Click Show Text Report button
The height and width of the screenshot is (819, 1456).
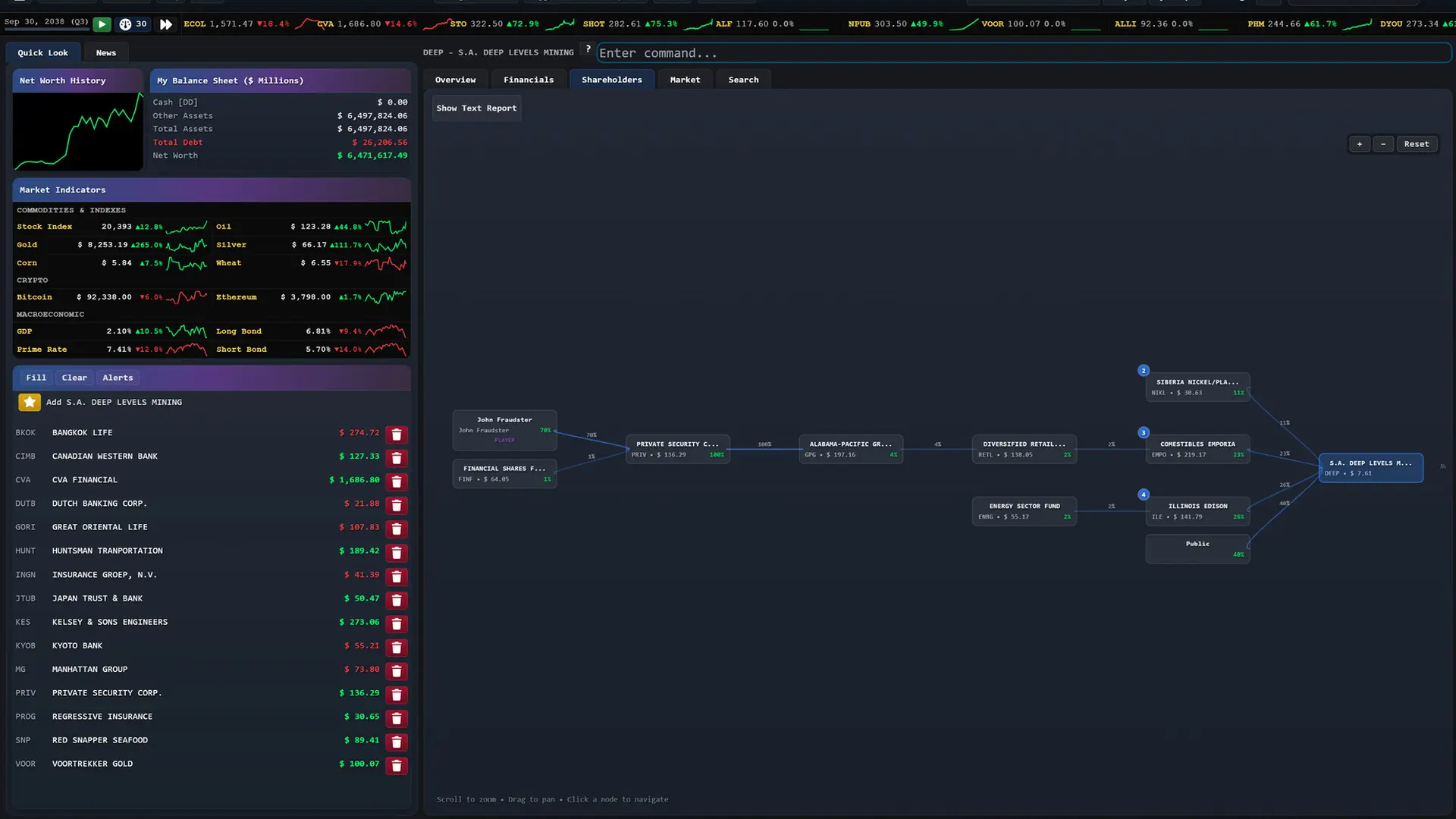(476, 108)
